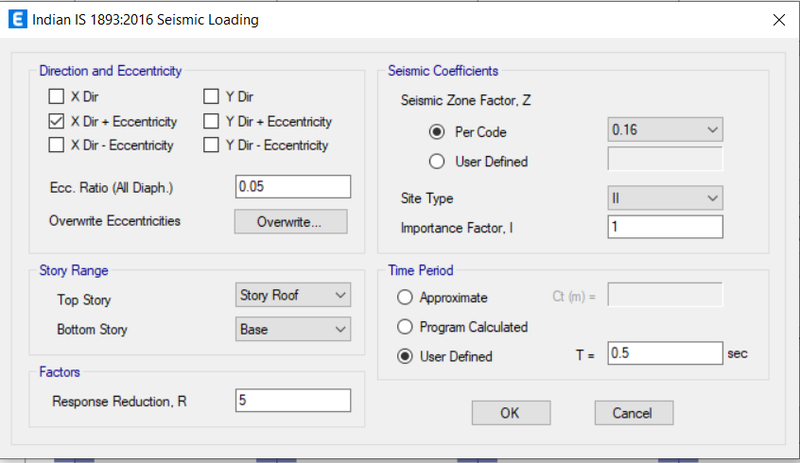Expand the Site Type dropdown
Image resolution: width=800 pixels, height=463 pixels.
[665, 198]
